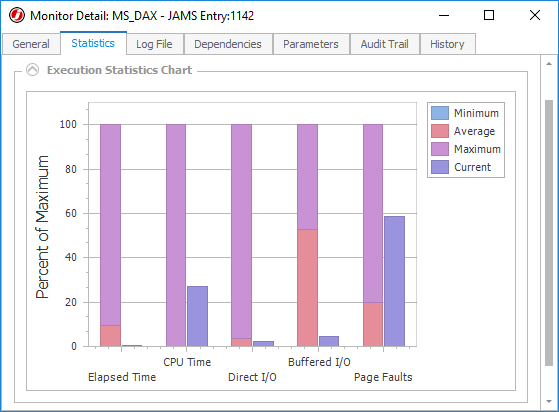
Task: Switch to the Log File tab
Action: point(154,44)
